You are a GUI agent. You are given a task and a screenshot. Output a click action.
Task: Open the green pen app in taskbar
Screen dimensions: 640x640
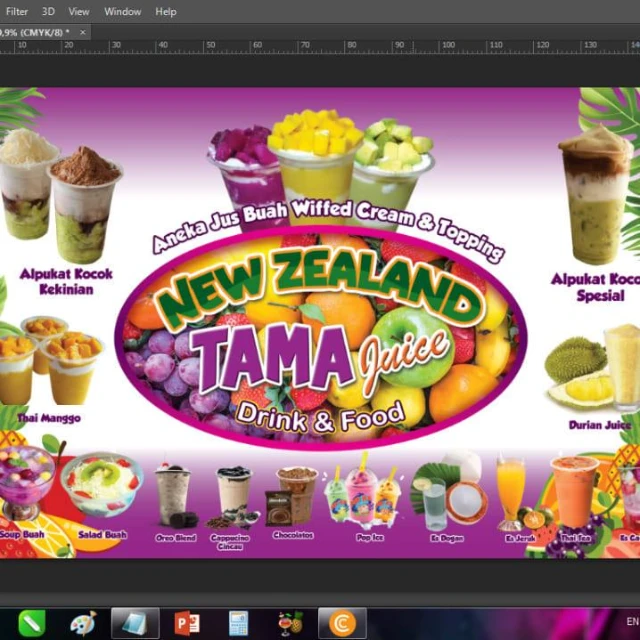click(x=32, y=623)
